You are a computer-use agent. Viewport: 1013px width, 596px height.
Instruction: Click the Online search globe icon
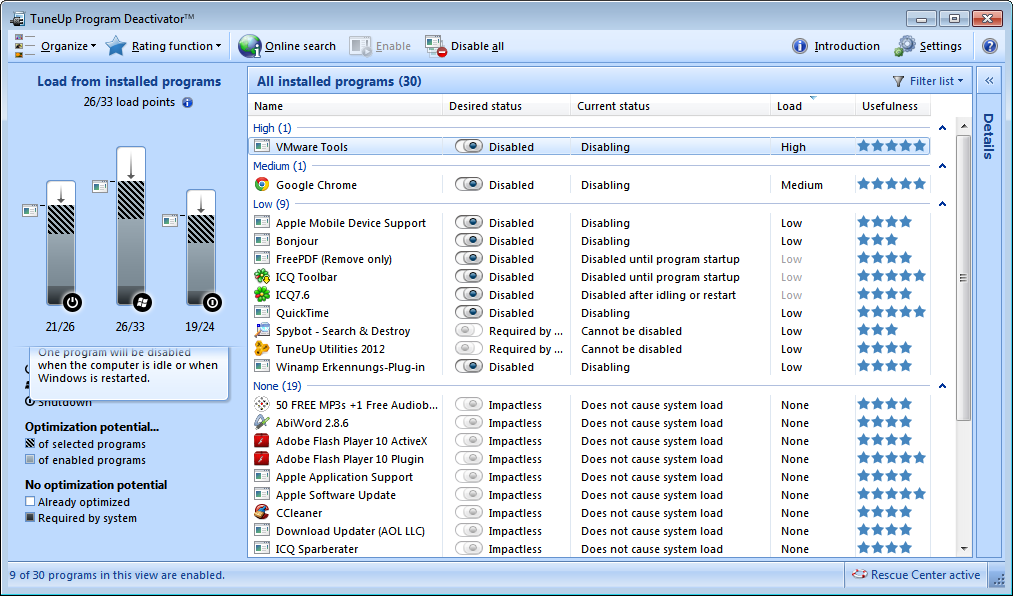pos(249,46)
